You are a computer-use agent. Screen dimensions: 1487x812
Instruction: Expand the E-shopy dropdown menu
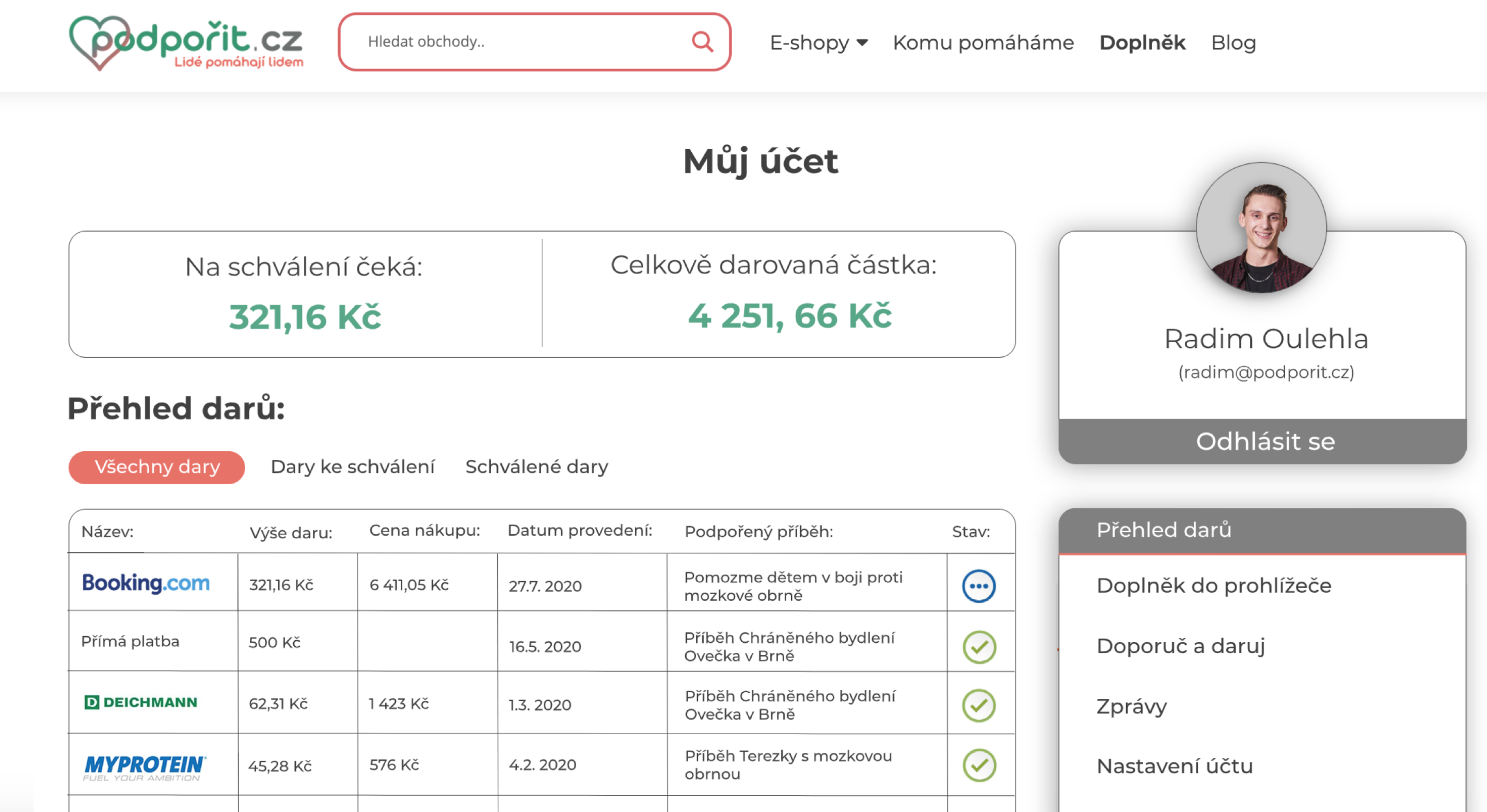click(818, 43)
